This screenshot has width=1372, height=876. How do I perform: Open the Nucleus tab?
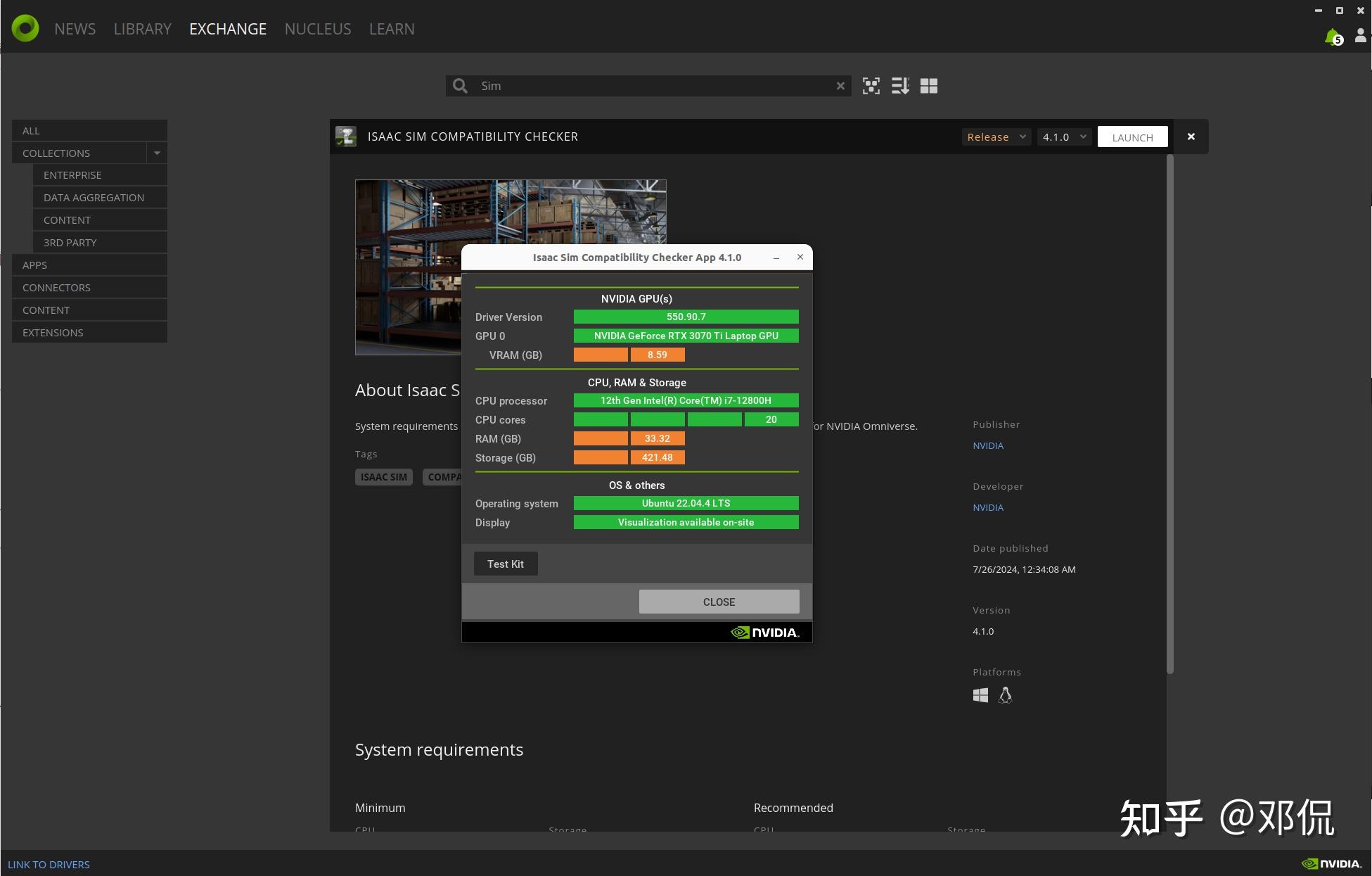click(317, 29)
